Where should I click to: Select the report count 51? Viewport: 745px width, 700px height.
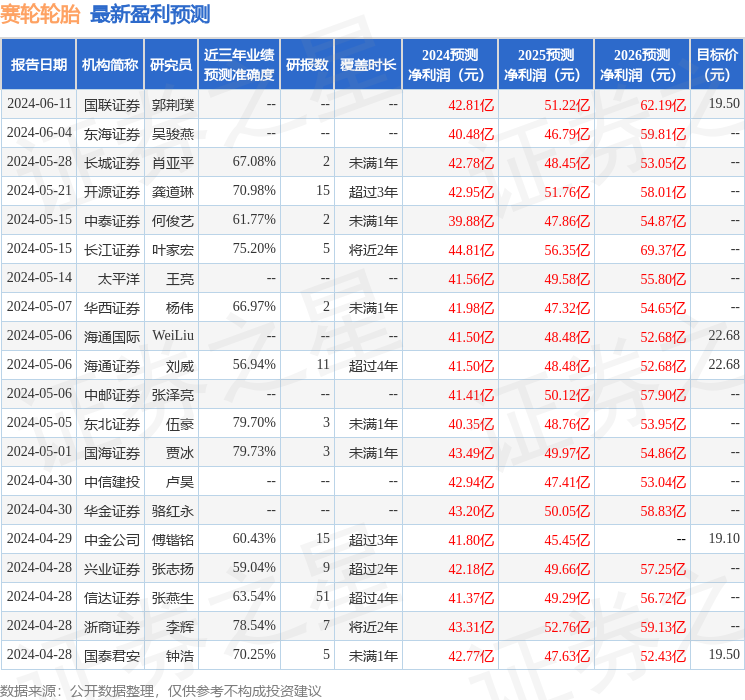pyautogui.click(x=323, y=596)
